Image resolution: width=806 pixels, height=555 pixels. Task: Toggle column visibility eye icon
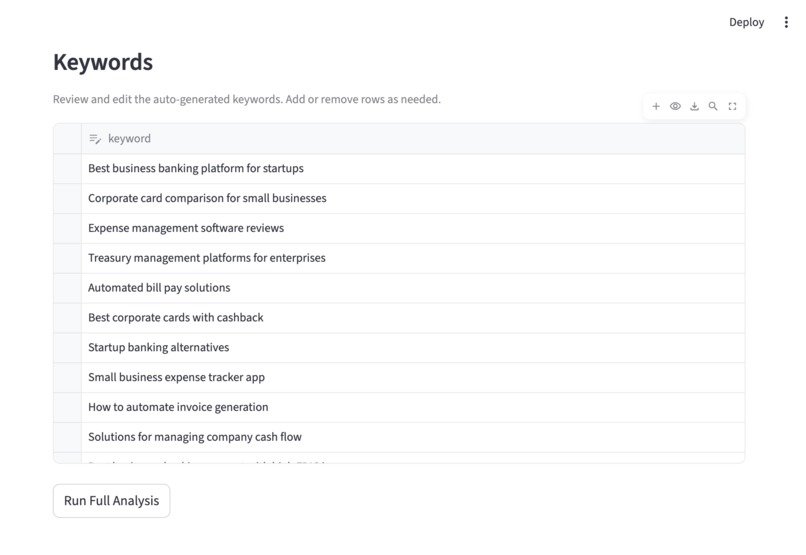(x=675, y=106)
